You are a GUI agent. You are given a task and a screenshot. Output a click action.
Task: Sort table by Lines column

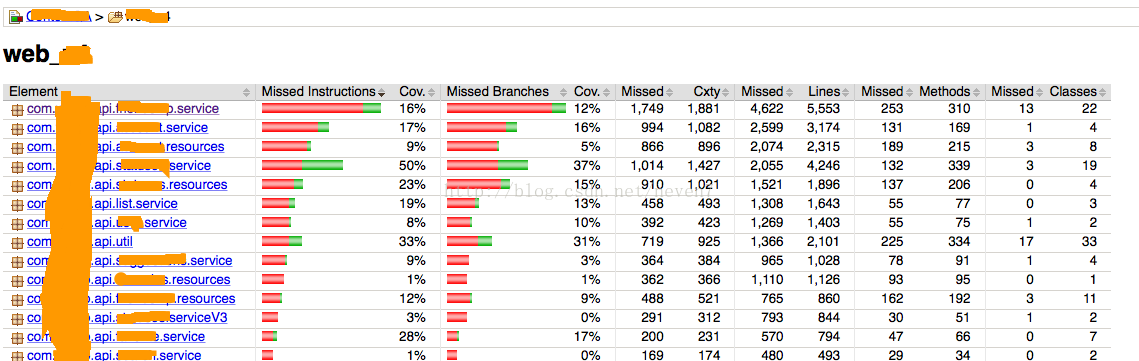tap(824, 92)
